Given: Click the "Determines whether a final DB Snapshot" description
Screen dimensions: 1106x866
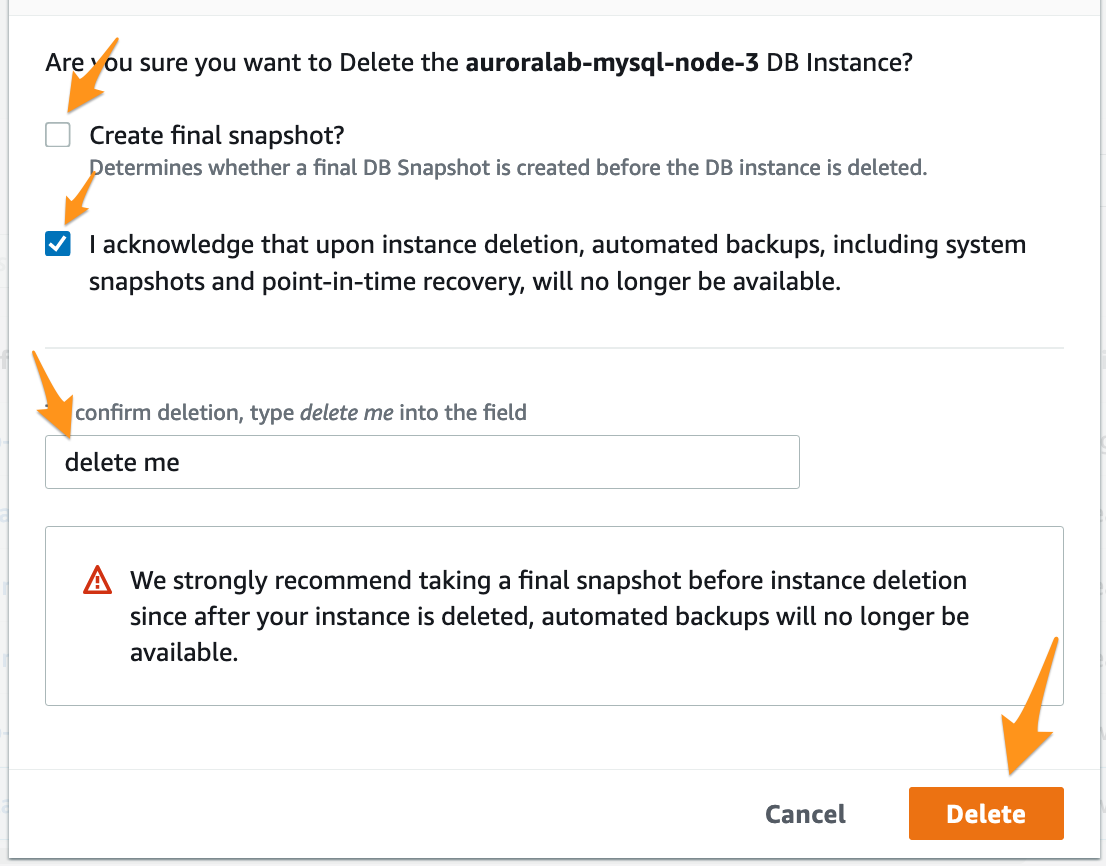Looking at the screenshot, I should pos(508,168).
